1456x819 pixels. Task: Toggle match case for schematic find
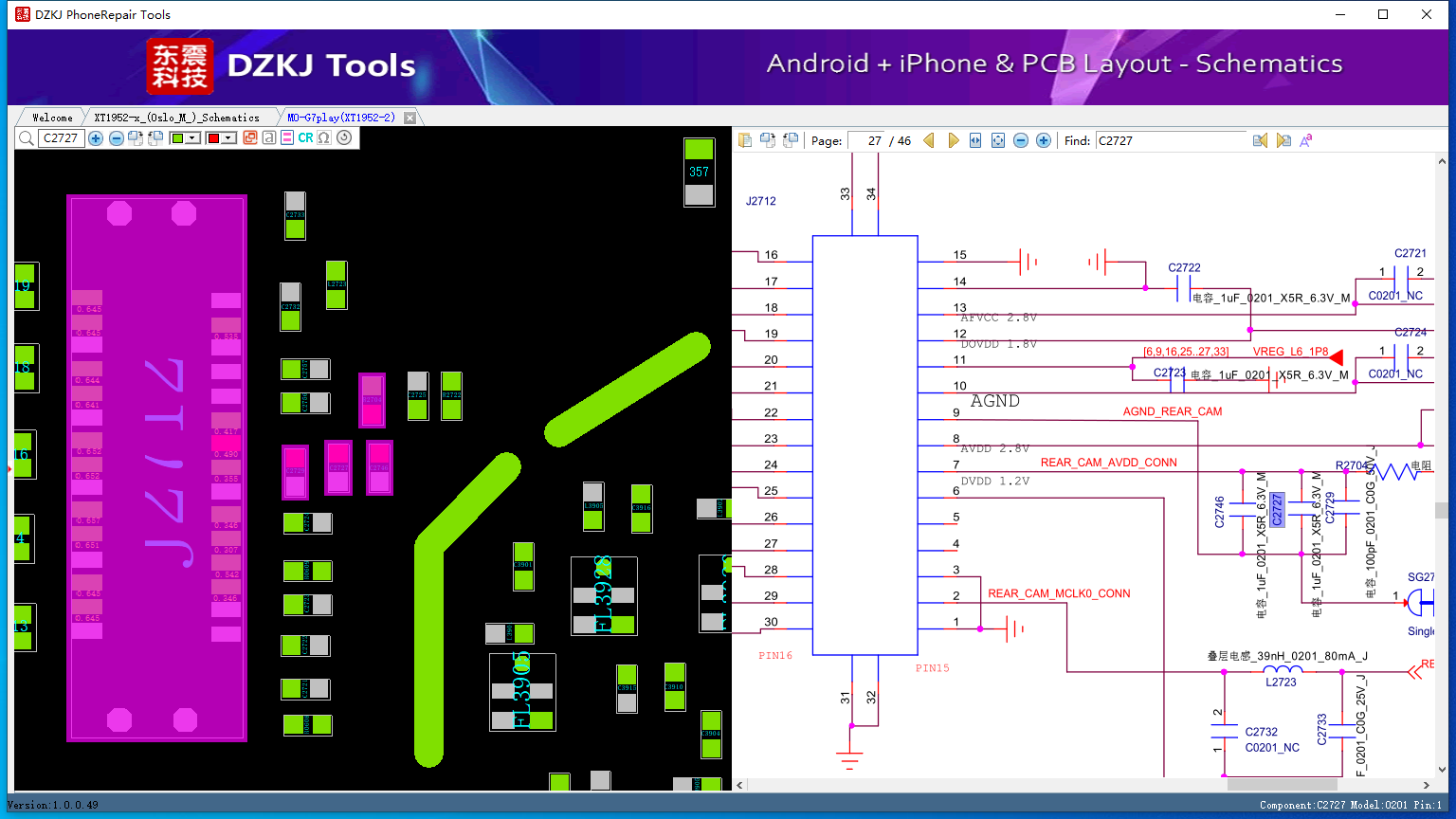point(1306,140)
